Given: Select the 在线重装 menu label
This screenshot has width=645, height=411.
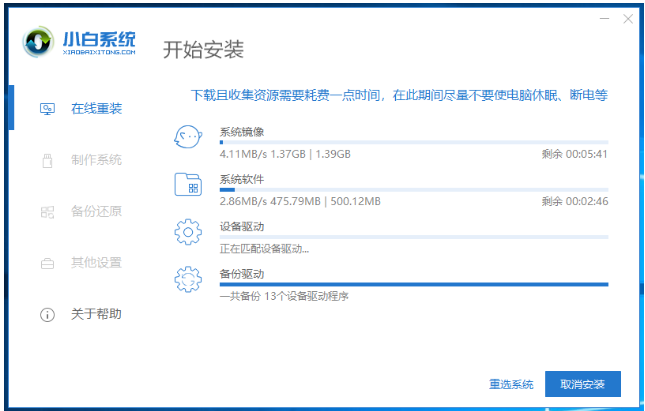Looking at the screenshot, I should 96,108.
